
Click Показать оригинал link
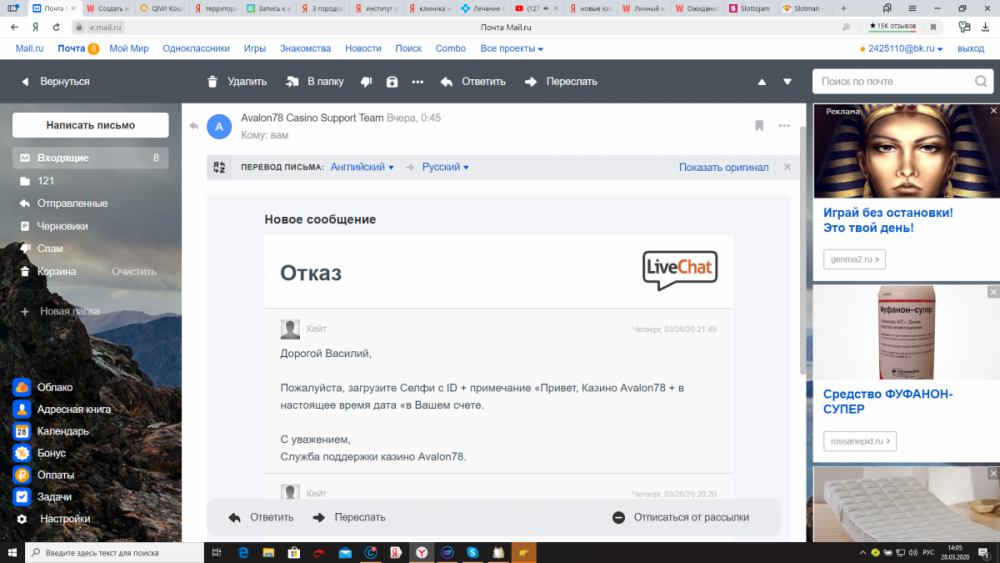point(723,167)
